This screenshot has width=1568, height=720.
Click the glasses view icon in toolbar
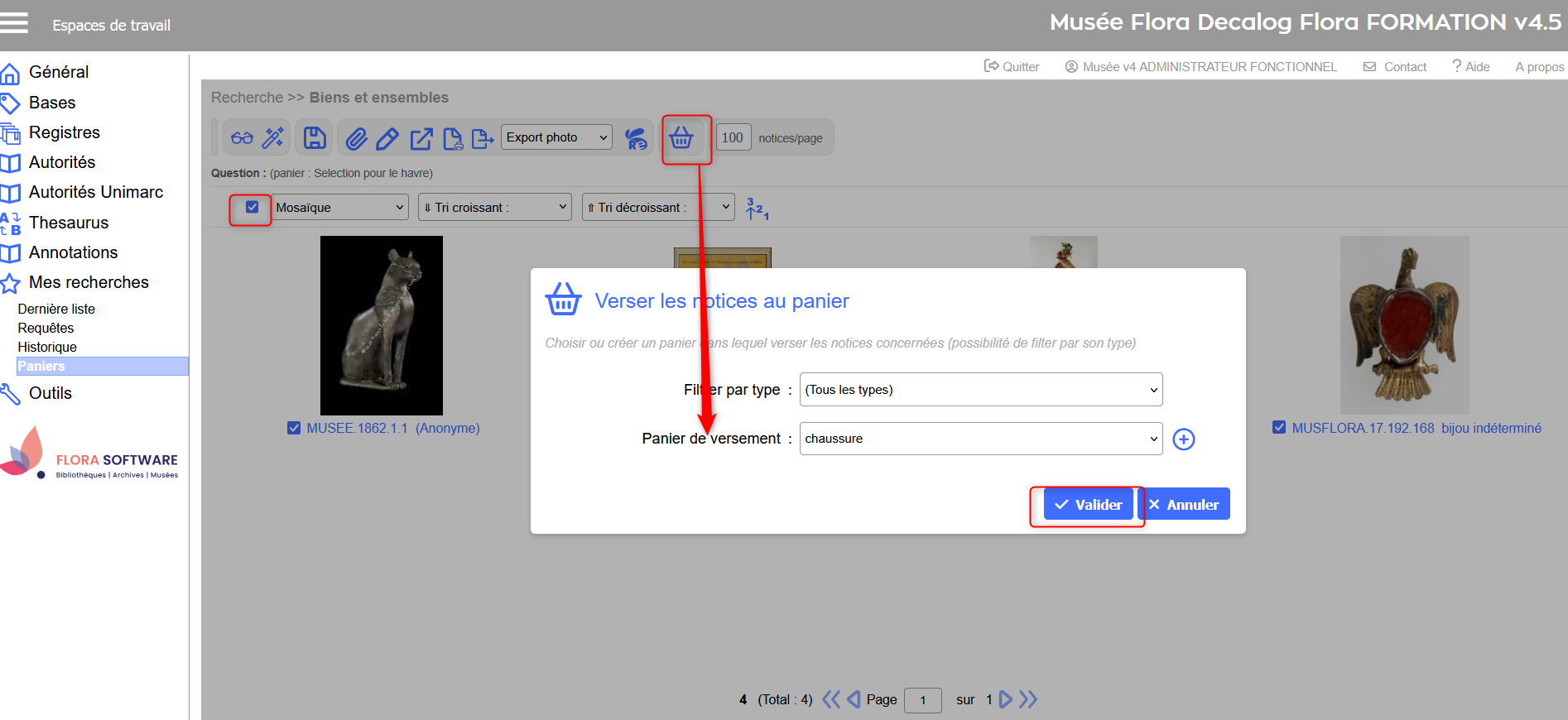coord(242,138)
